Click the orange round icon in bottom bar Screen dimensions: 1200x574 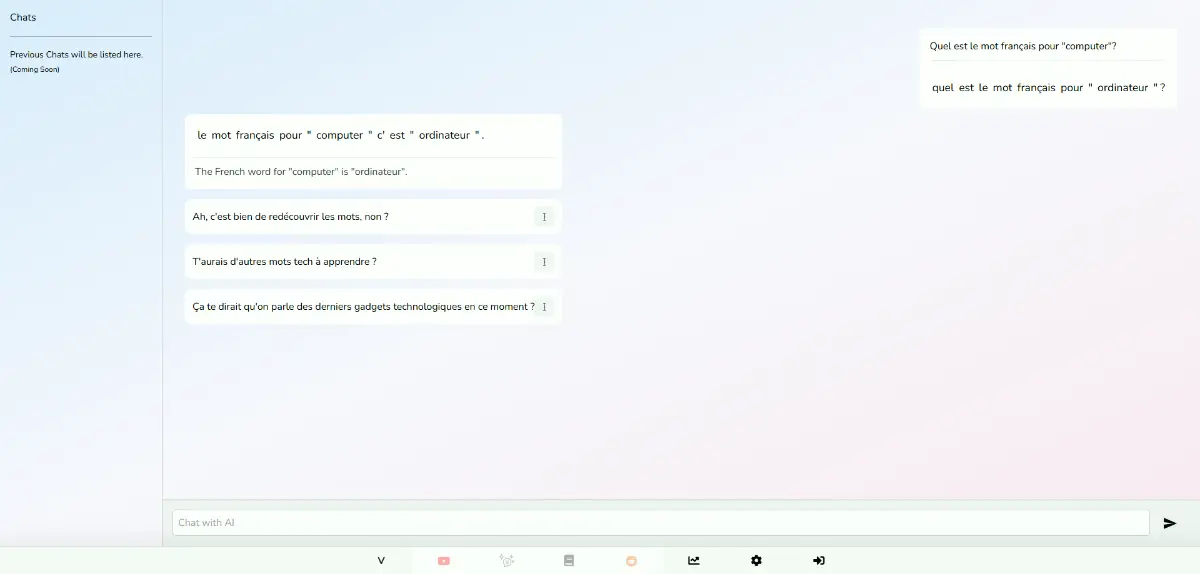click(x=631, y=561)
